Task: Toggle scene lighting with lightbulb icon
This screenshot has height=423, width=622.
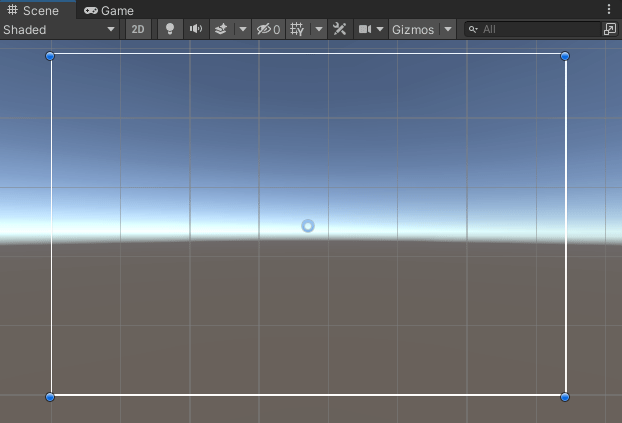Action: (169, 30)
